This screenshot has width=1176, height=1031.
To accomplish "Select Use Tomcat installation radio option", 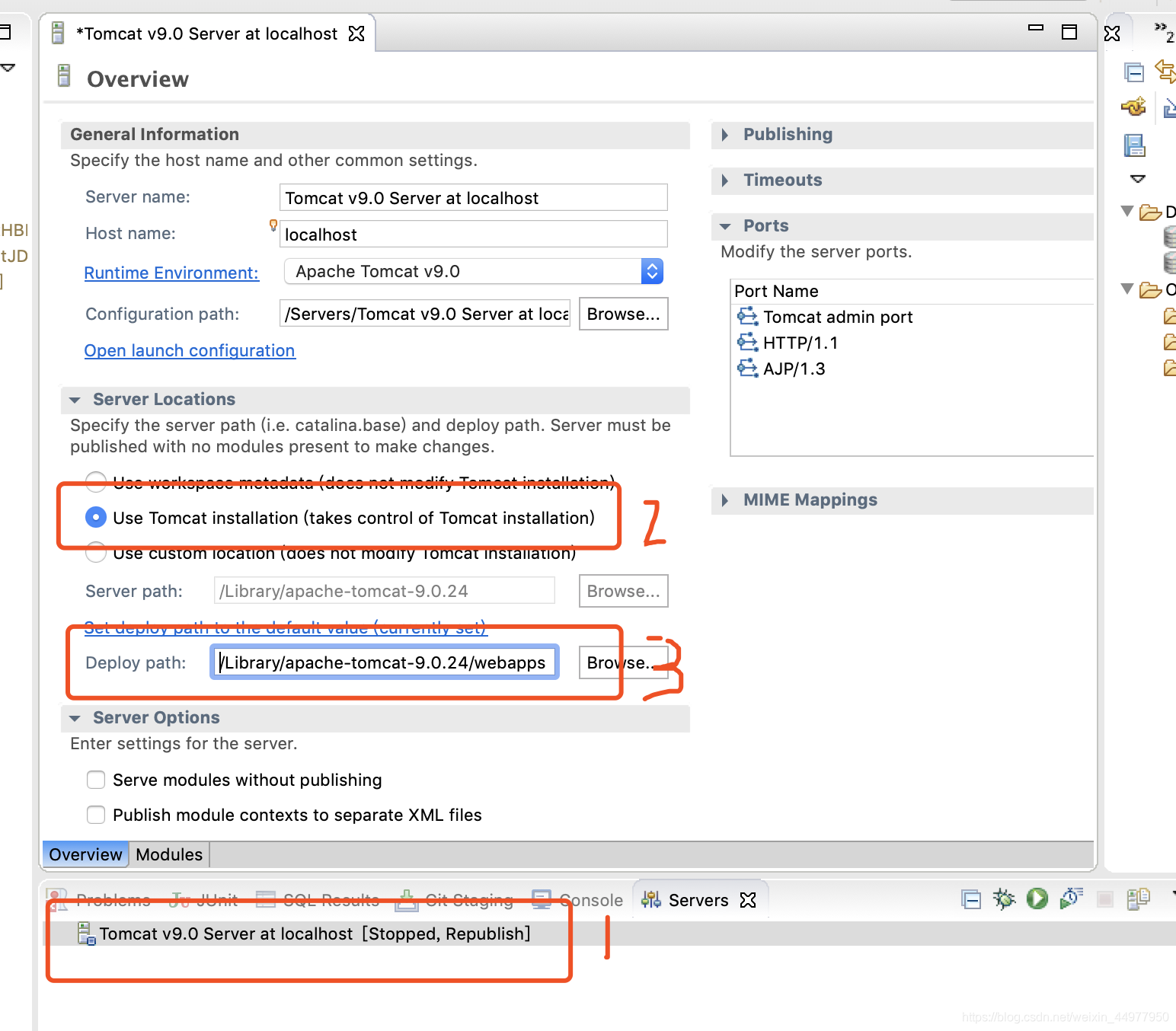I will 96,518.
